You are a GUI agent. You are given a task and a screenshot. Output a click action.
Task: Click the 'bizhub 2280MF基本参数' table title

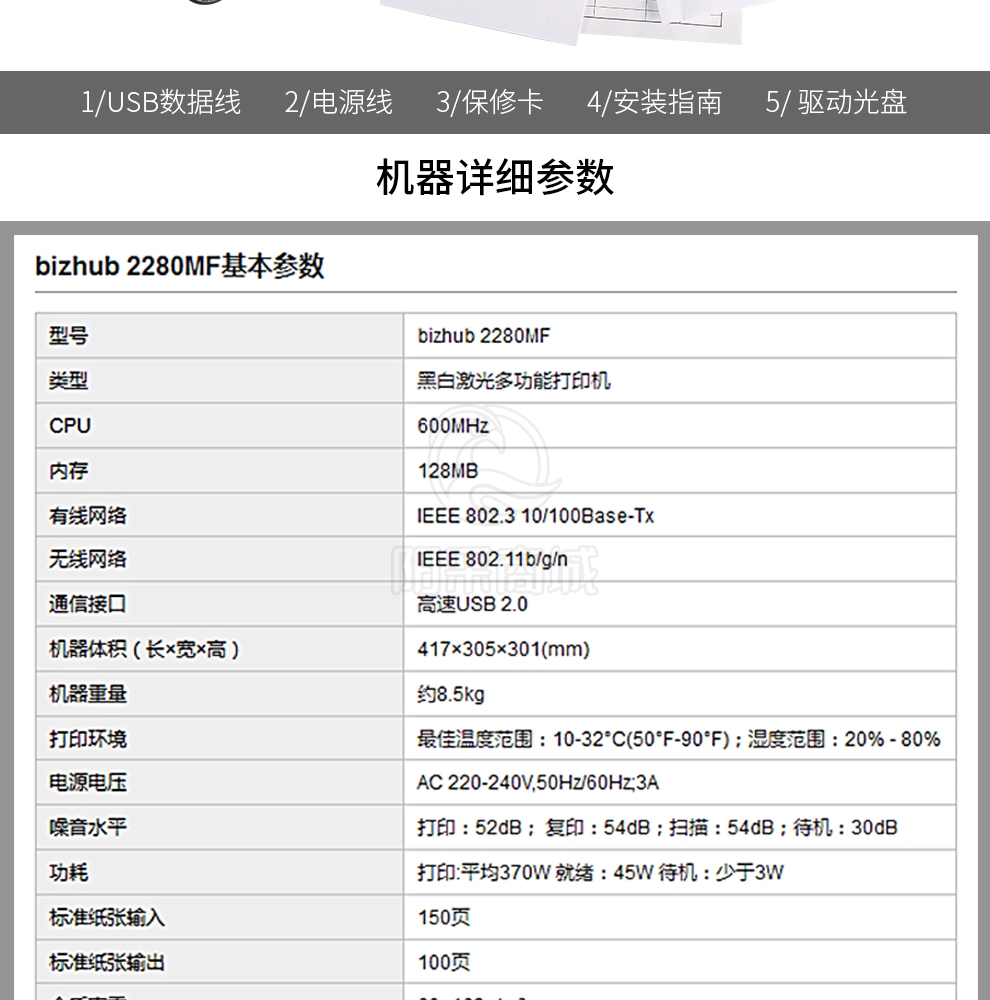(x=180, y=266)
